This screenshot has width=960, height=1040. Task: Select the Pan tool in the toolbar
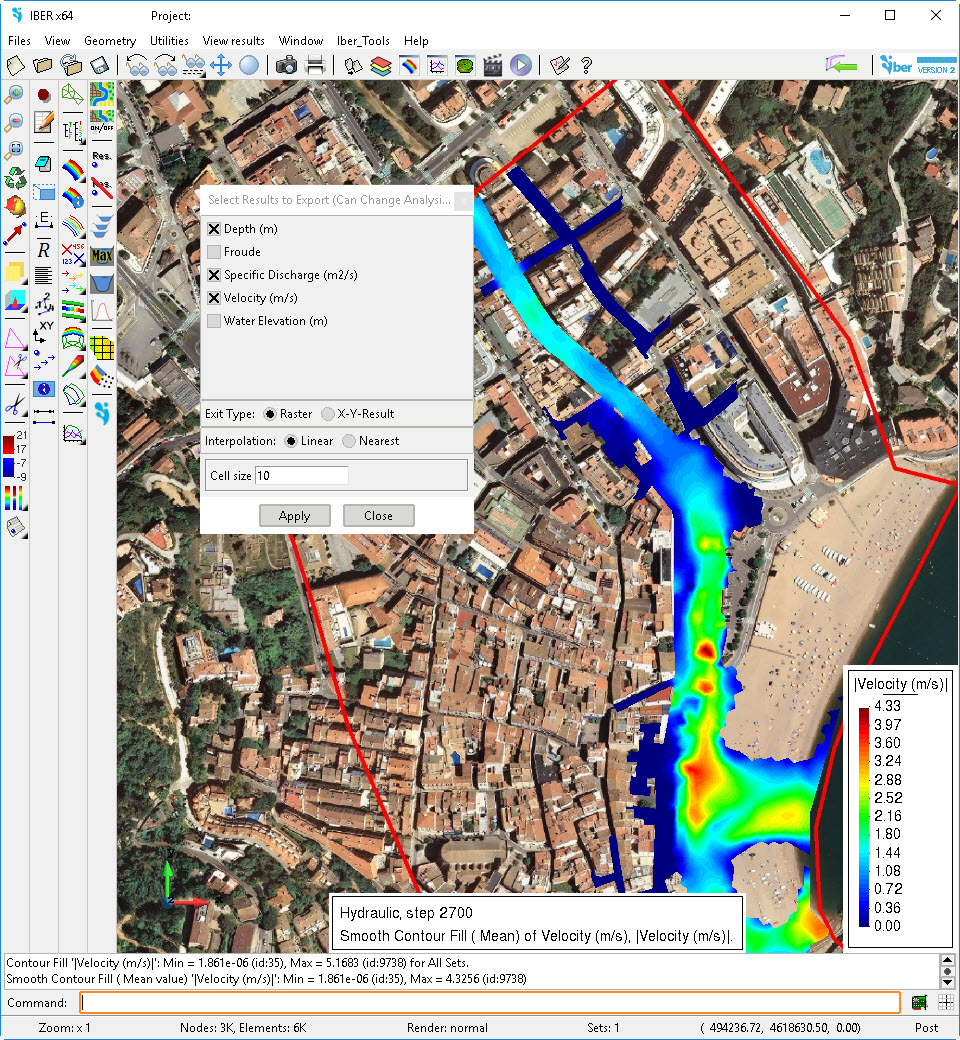[221, 65]
